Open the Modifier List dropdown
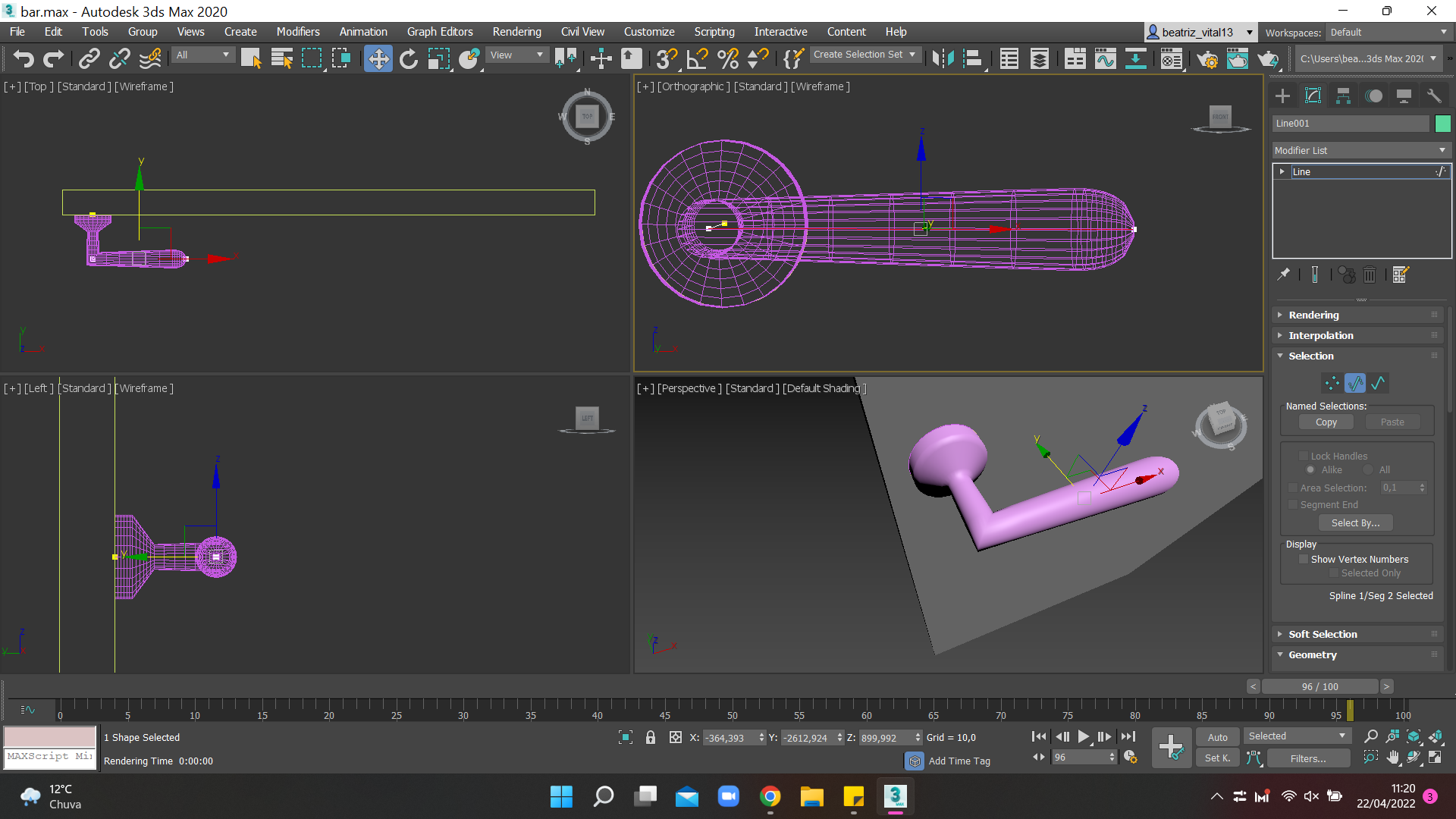Image resolution: width=1456 pixels, height=819 pixels. 1361,150
